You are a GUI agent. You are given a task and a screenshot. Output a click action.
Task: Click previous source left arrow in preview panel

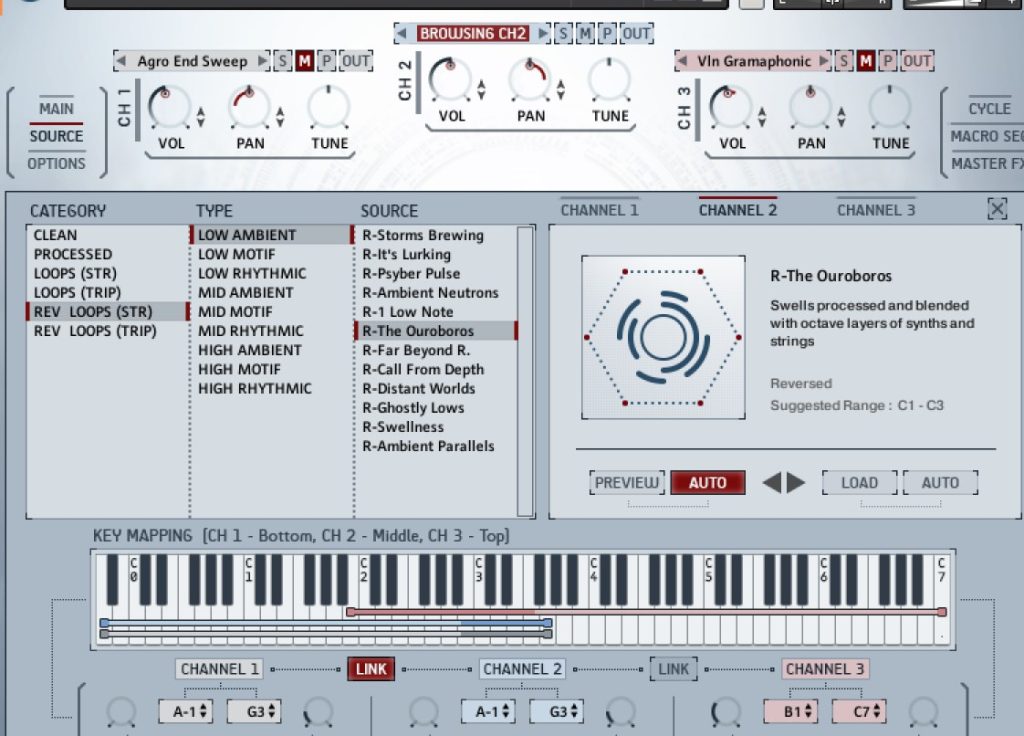(772, 483)
